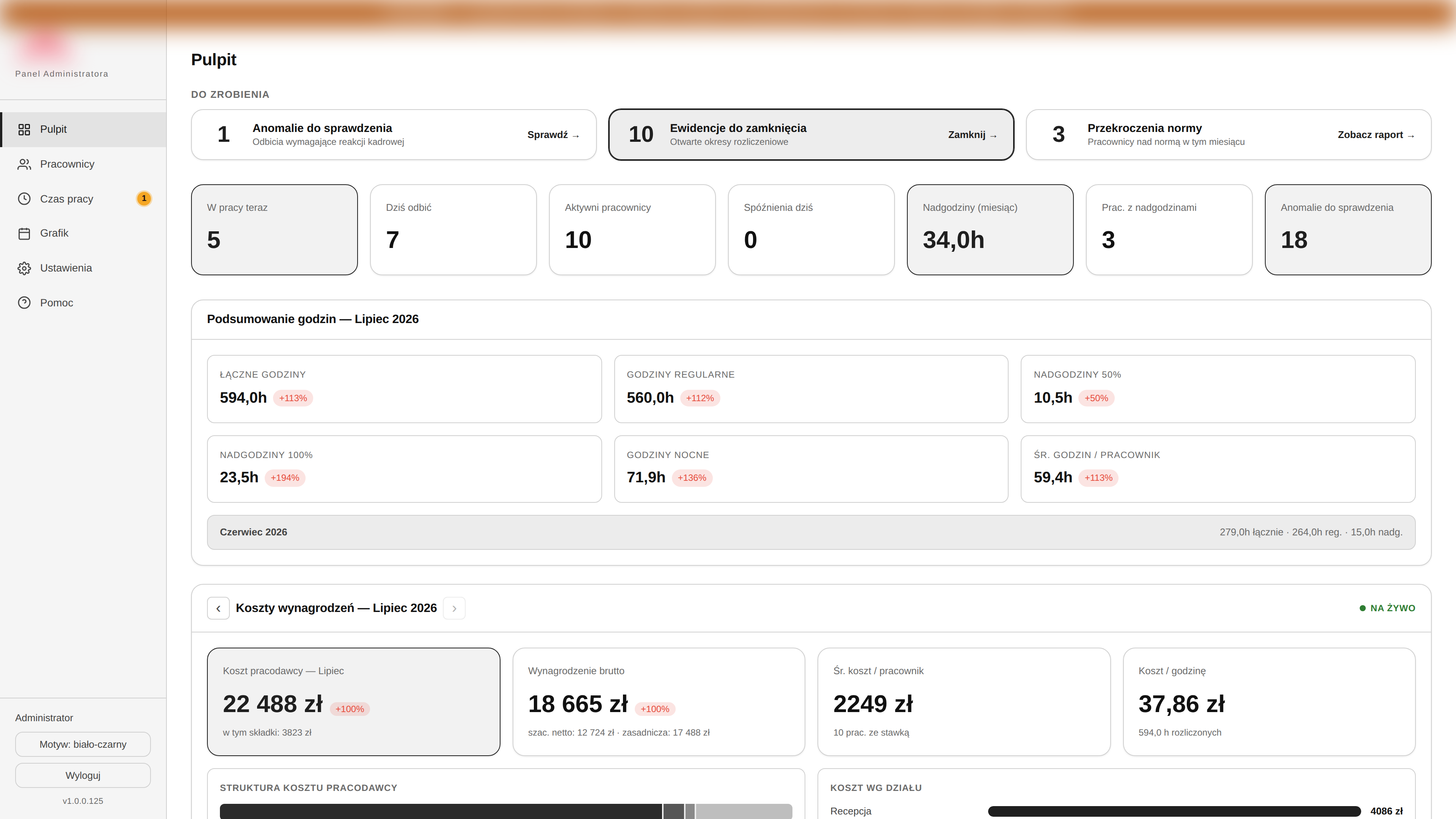The width and height of the screenshot is (1456, 819).
Task: Click the Czas pracy clock icon
Action: [24, 199]
